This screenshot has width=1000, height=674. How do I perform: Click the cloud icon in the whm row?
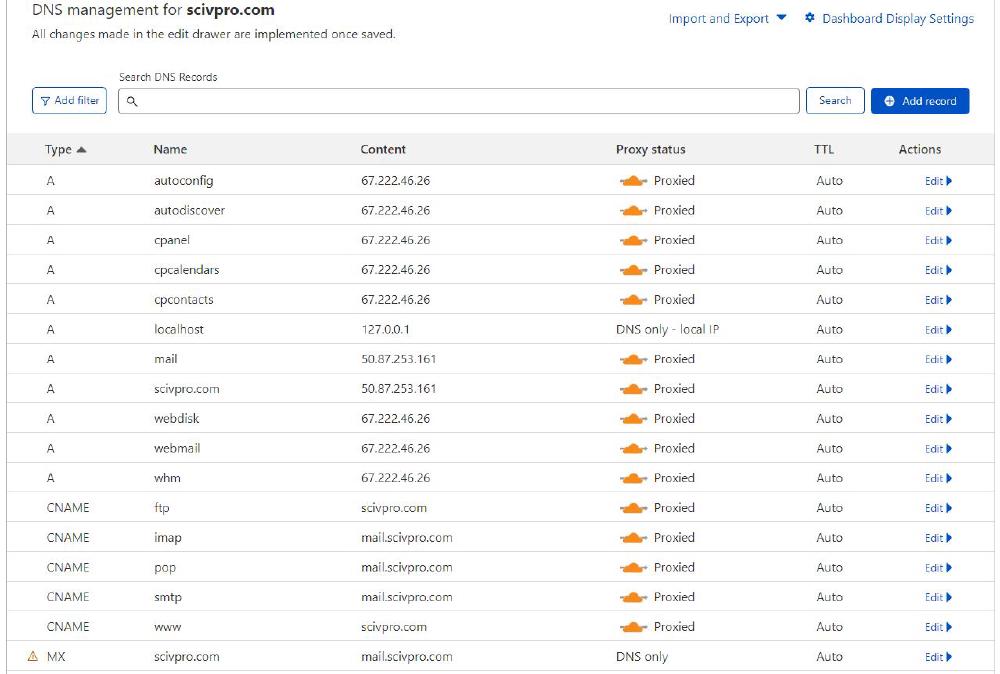[633, 478]
